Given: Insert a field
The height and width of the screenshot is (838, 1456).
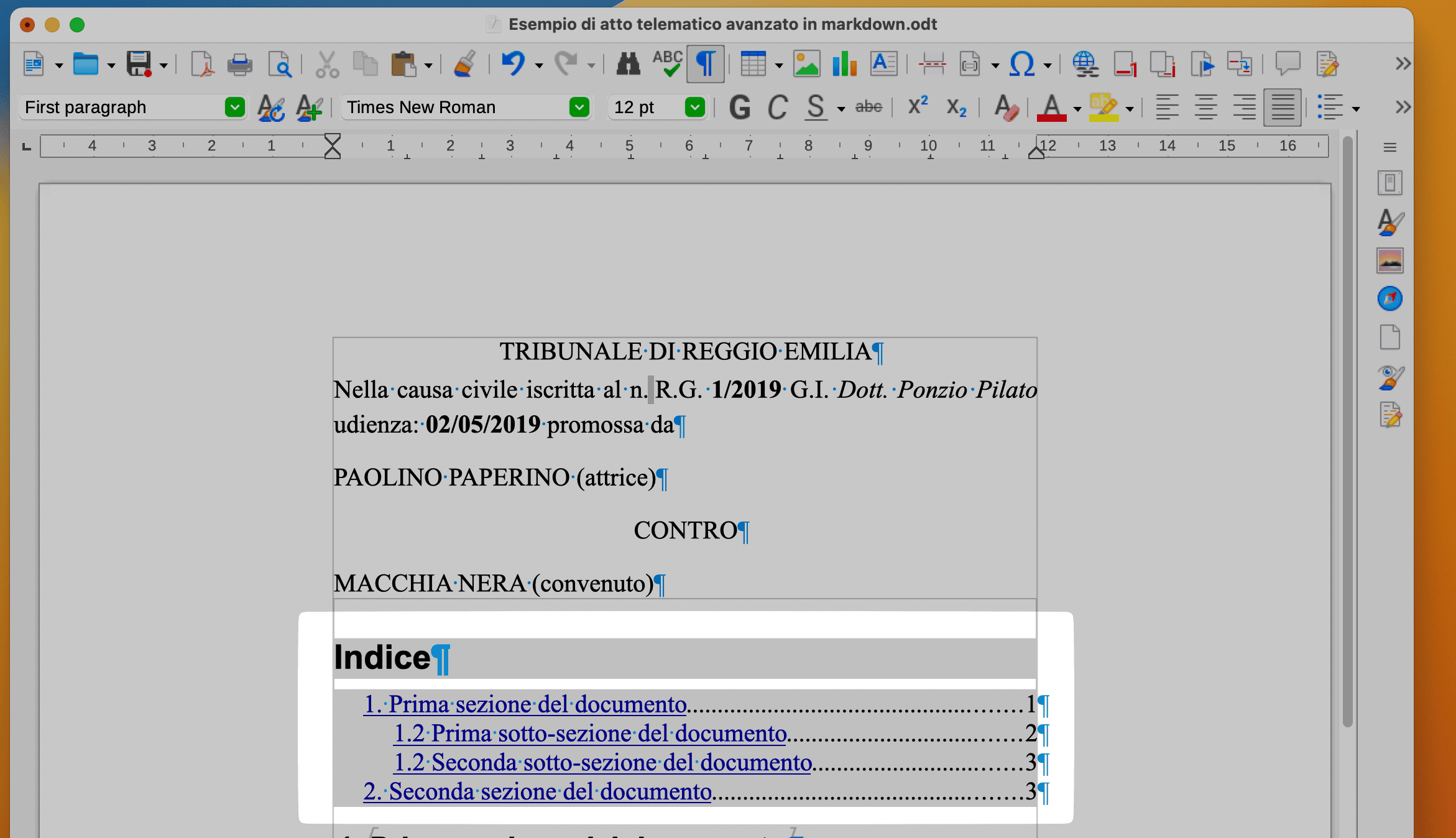Looking at the screenshot, I should click(970, 64).
